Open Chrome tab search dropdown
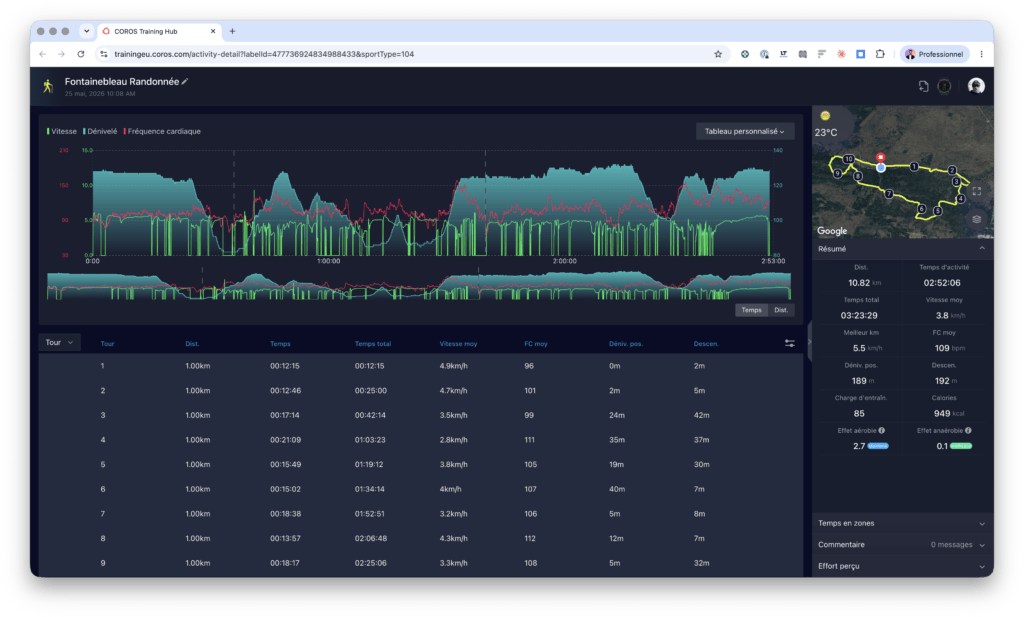1024x617 pixels. (86, 31)
